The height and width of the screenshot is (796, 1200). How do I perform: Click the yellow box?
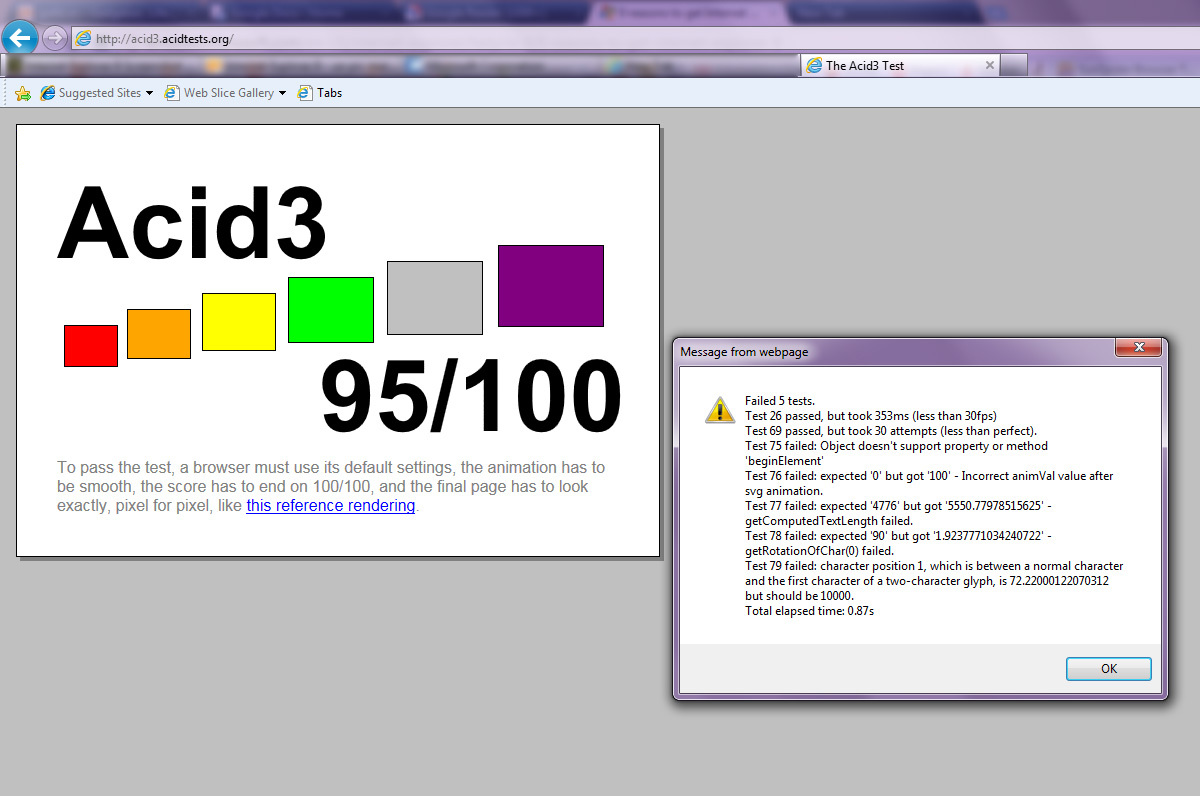point(239,322)
